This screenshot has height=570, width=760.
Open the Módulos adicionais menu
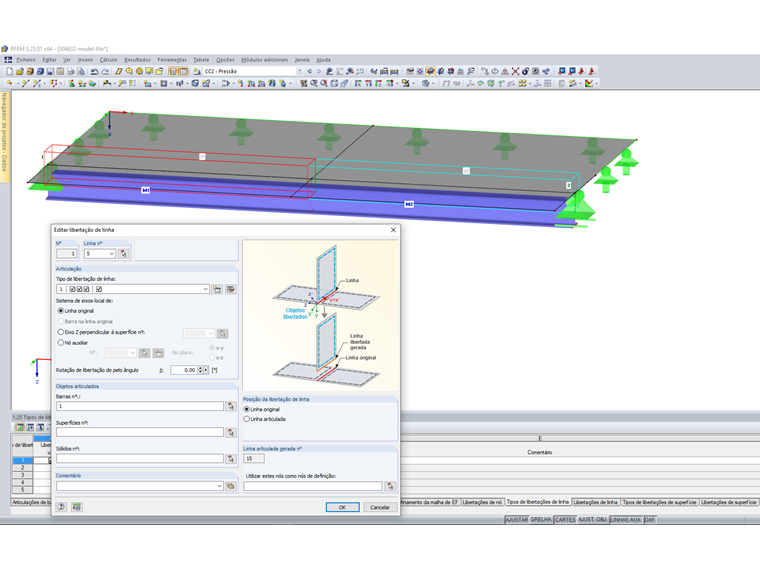(265, 60)
